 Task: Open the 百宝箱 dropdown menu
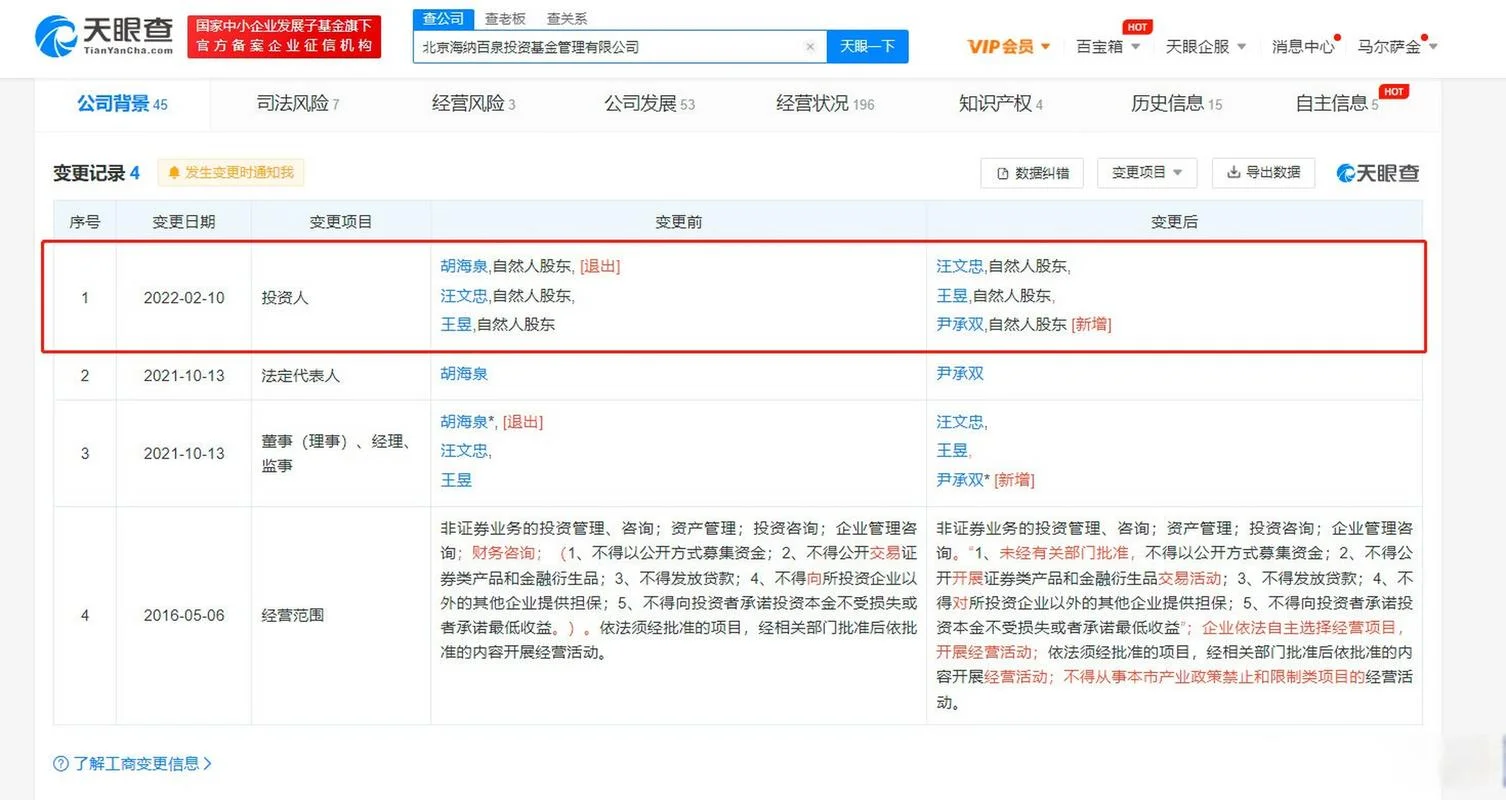tap(1108, 46)
